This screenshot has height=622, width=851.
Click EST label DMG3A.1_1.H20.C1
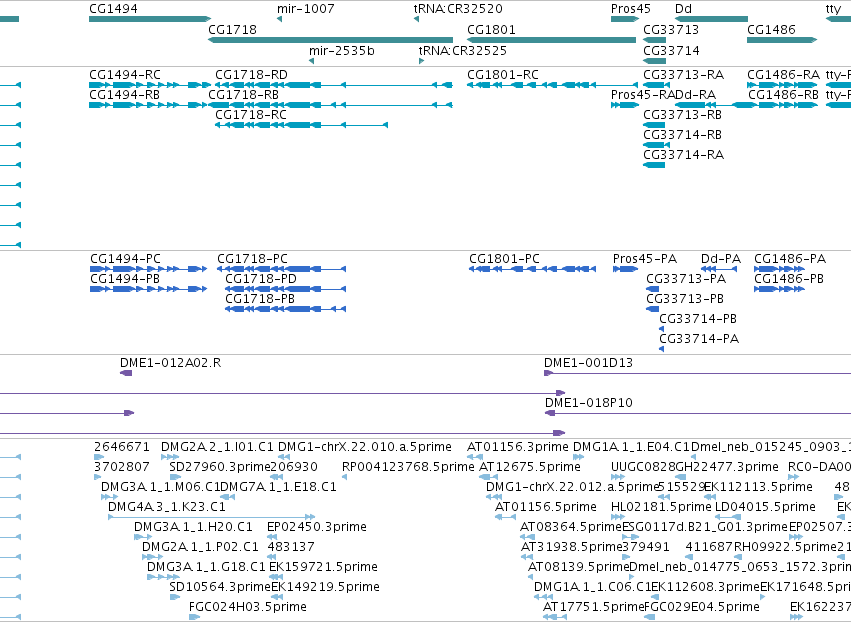tap(193, 527)
